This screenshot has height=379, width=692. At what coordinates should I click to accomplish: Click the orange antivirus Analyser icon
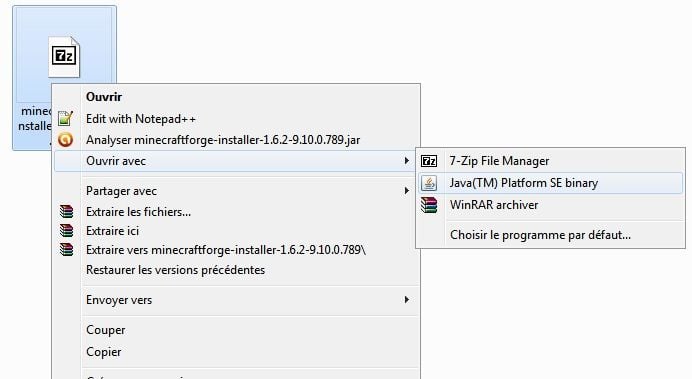tap(65, 140)
